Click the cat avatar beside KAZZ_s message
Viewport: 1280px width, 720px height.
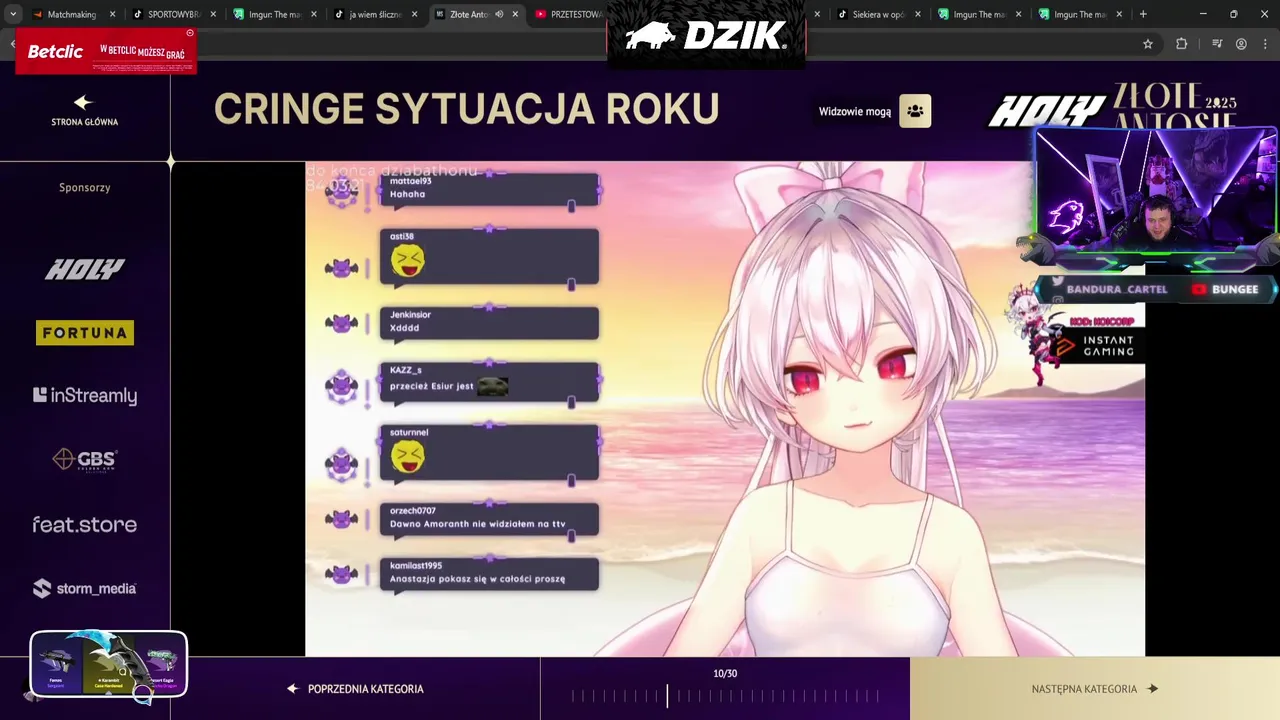[342, 385]
